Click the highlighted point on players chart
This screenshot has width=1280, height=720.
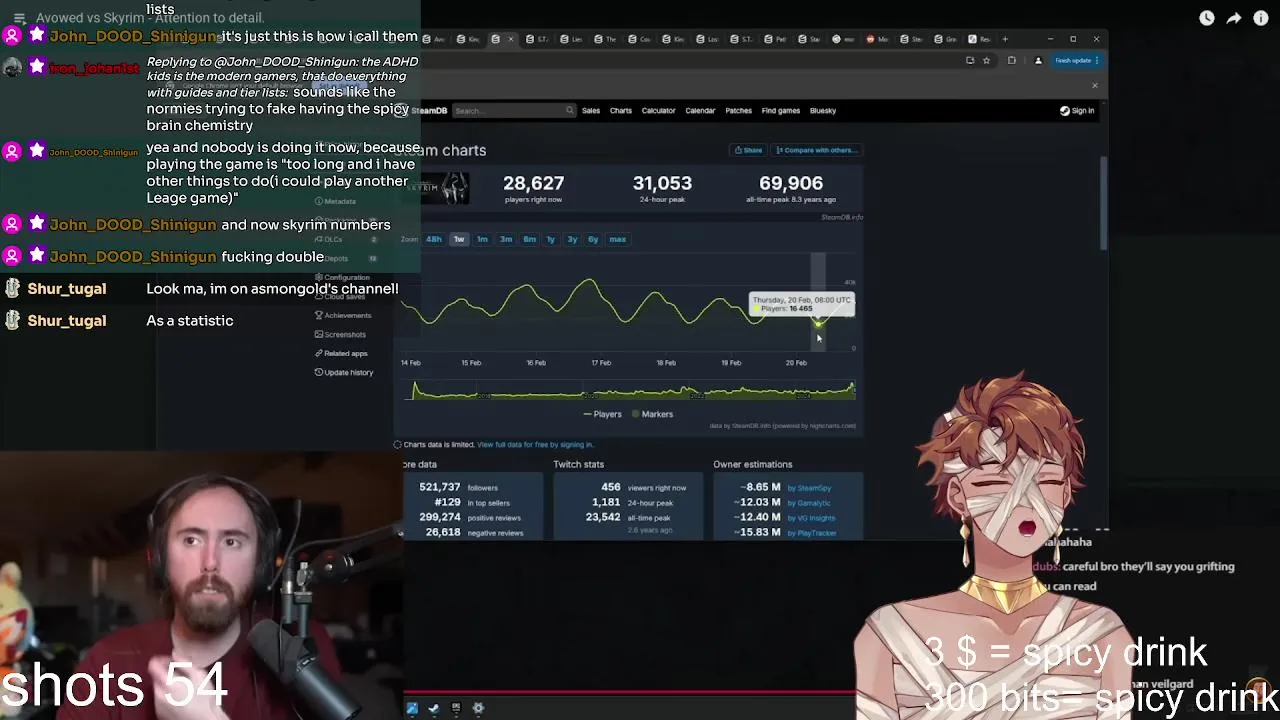[818, 322]
